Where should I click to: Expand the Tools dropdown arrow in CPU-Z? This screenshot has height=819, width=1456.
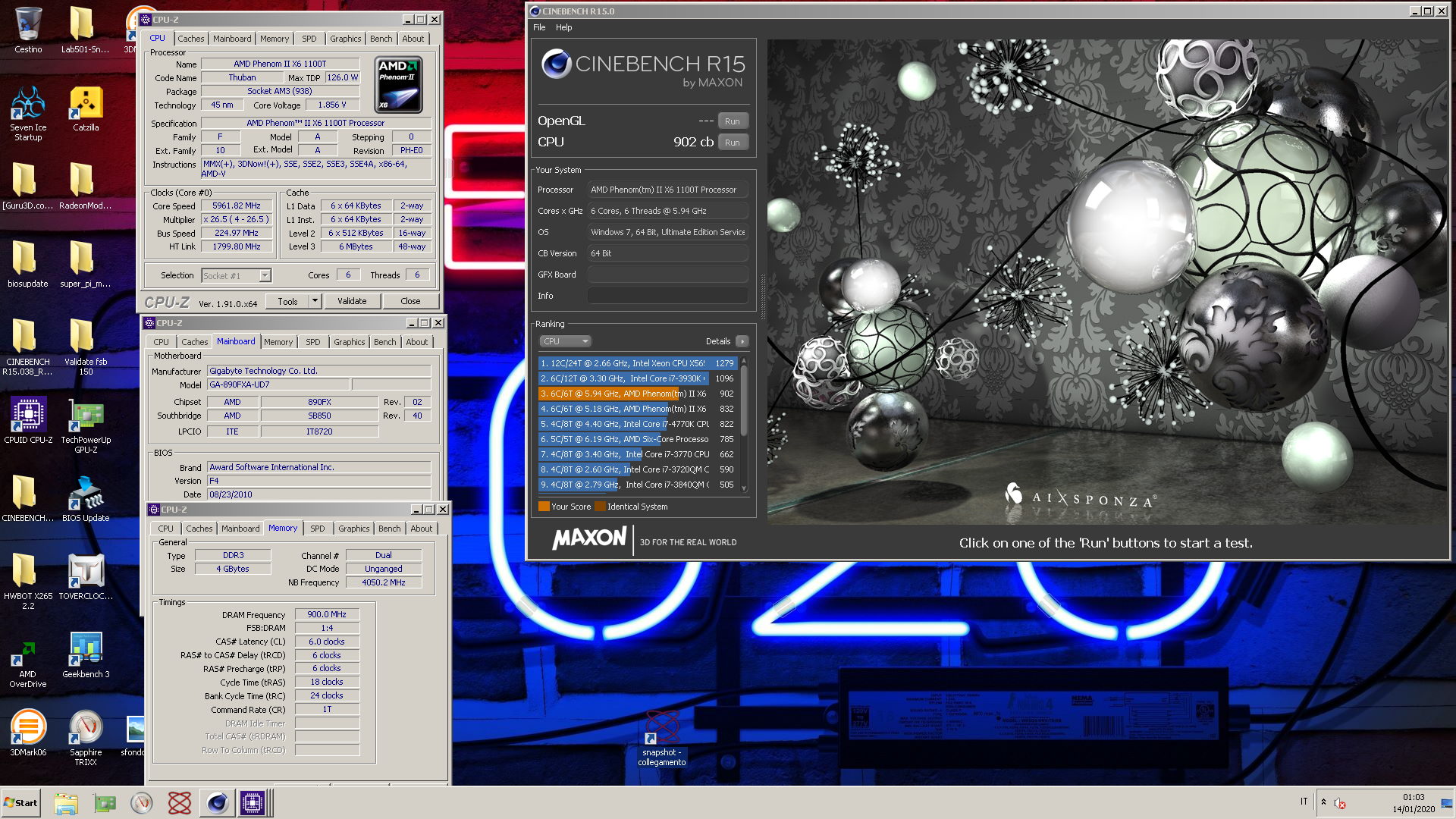click(x=315, y=301)
